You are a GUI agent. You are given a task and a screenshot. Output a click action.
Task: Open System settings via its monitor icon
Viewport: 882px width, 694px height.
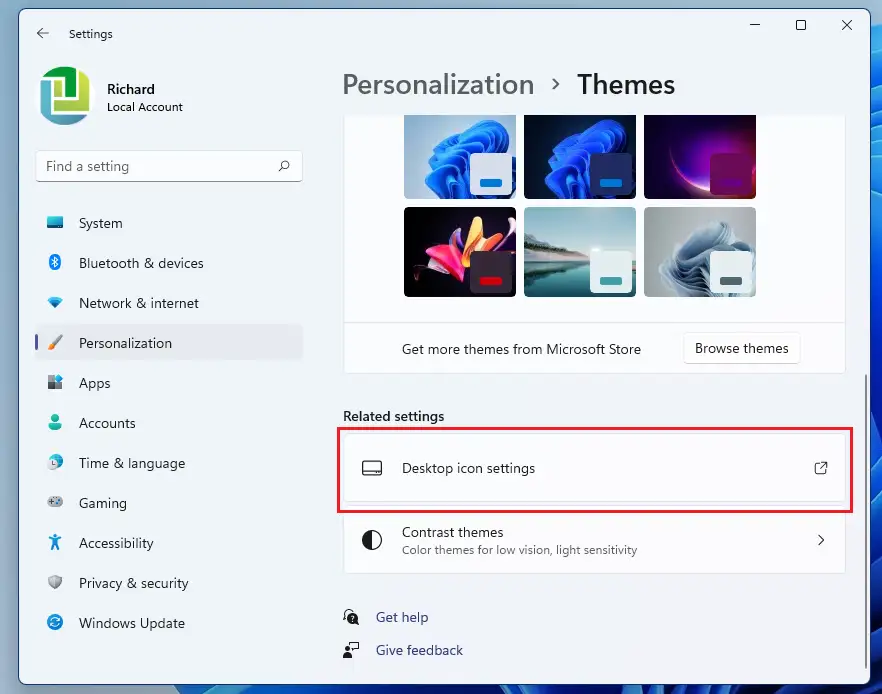point(55,223)
